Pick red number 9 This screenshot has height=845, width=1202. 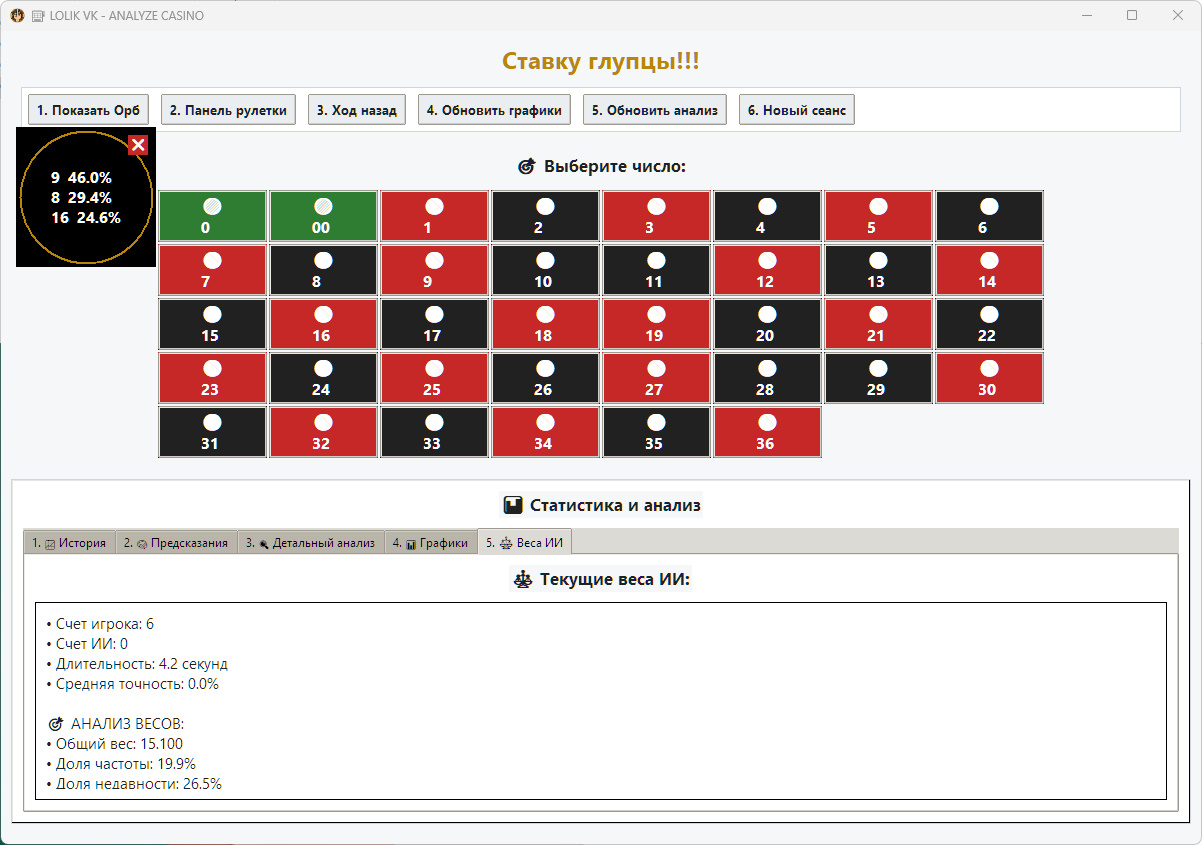[x=434, y=270]
